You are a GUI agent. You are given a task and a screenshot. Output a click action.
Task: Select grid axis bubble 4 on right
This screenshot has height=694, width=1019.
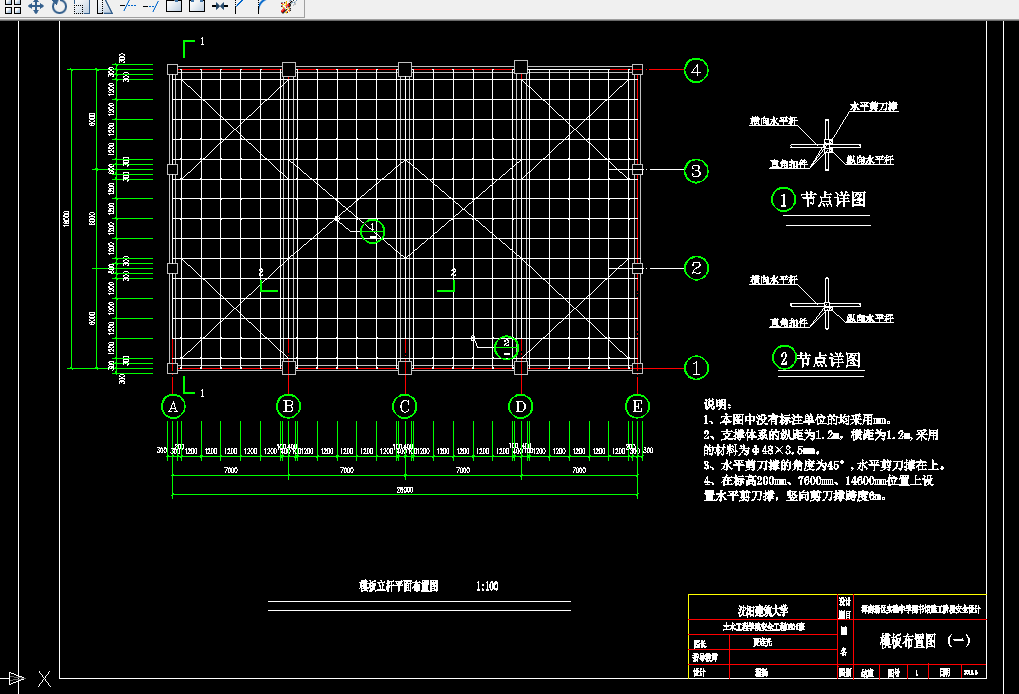[x=696, y=70]
